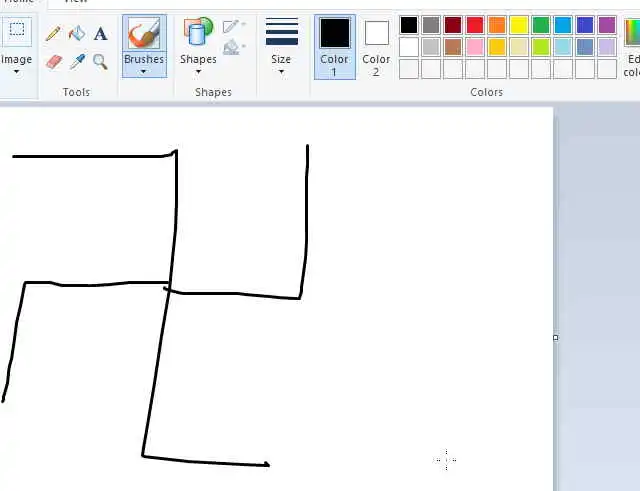Open the Image dropdown arrow
The width and height of the screenshot is (640, 491).
17,72
